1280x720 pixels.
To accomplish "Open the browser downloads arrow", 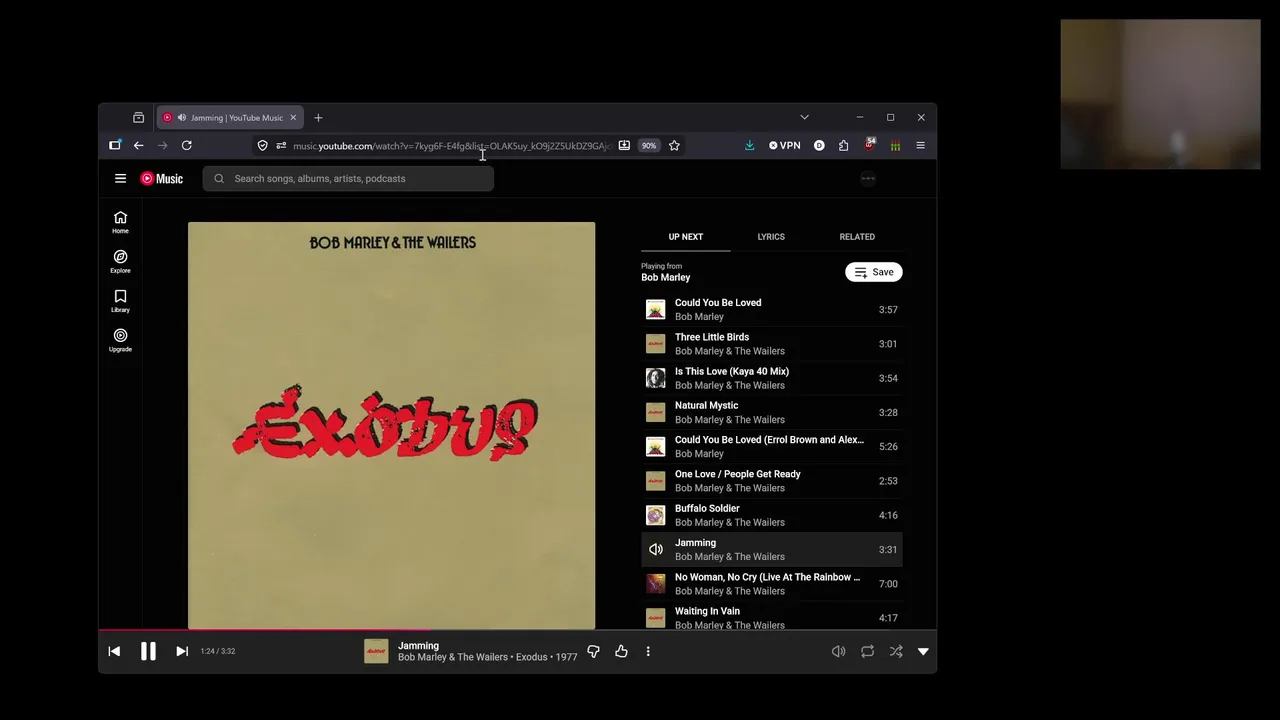I will coord(749,145).
